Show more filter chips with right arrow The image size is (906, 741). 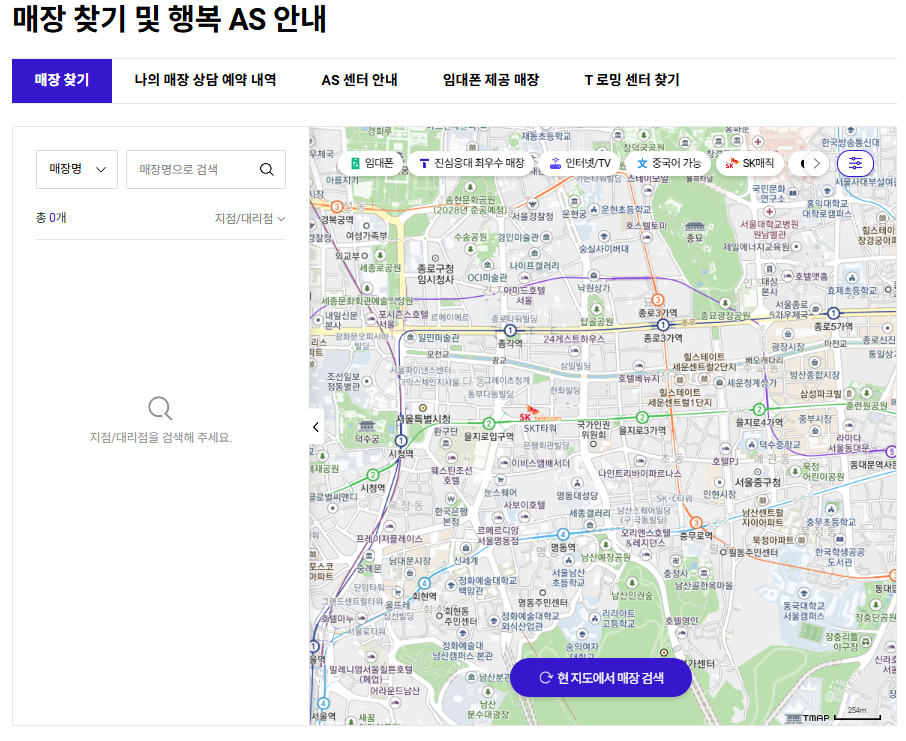(816, 164)
